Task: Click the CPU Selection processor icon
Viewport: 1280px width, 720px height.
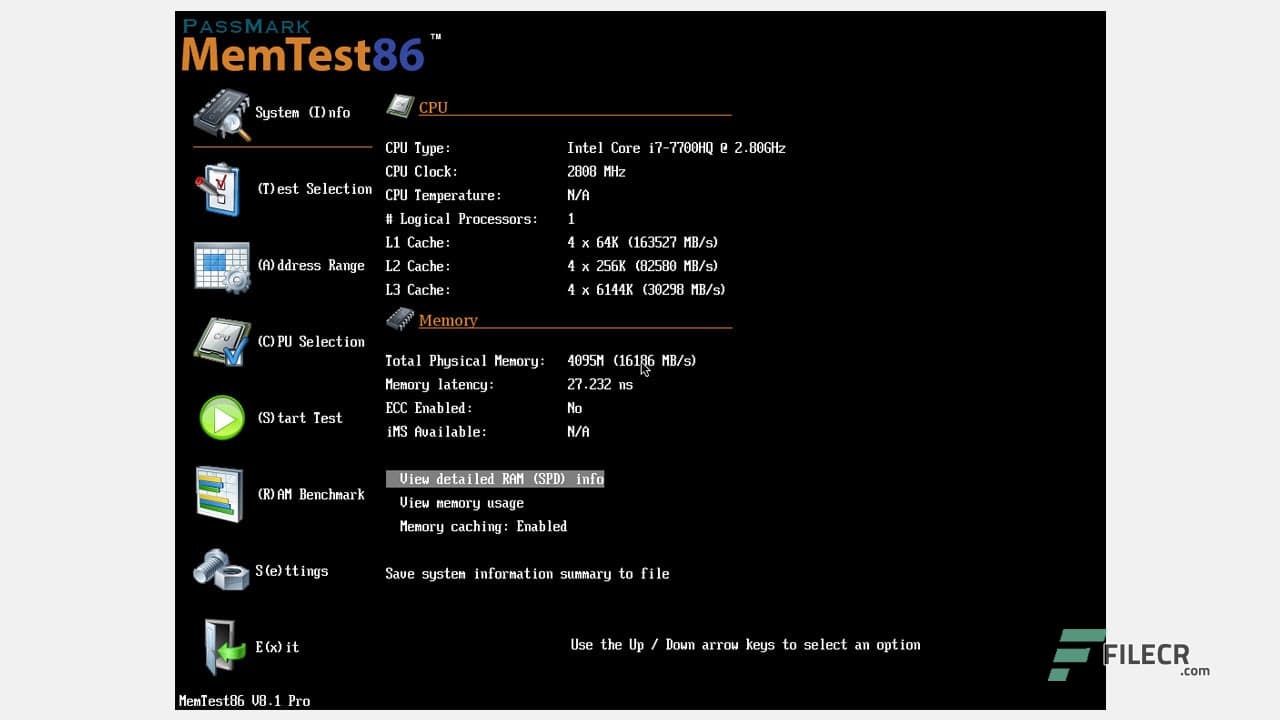Action: point(221,341)
